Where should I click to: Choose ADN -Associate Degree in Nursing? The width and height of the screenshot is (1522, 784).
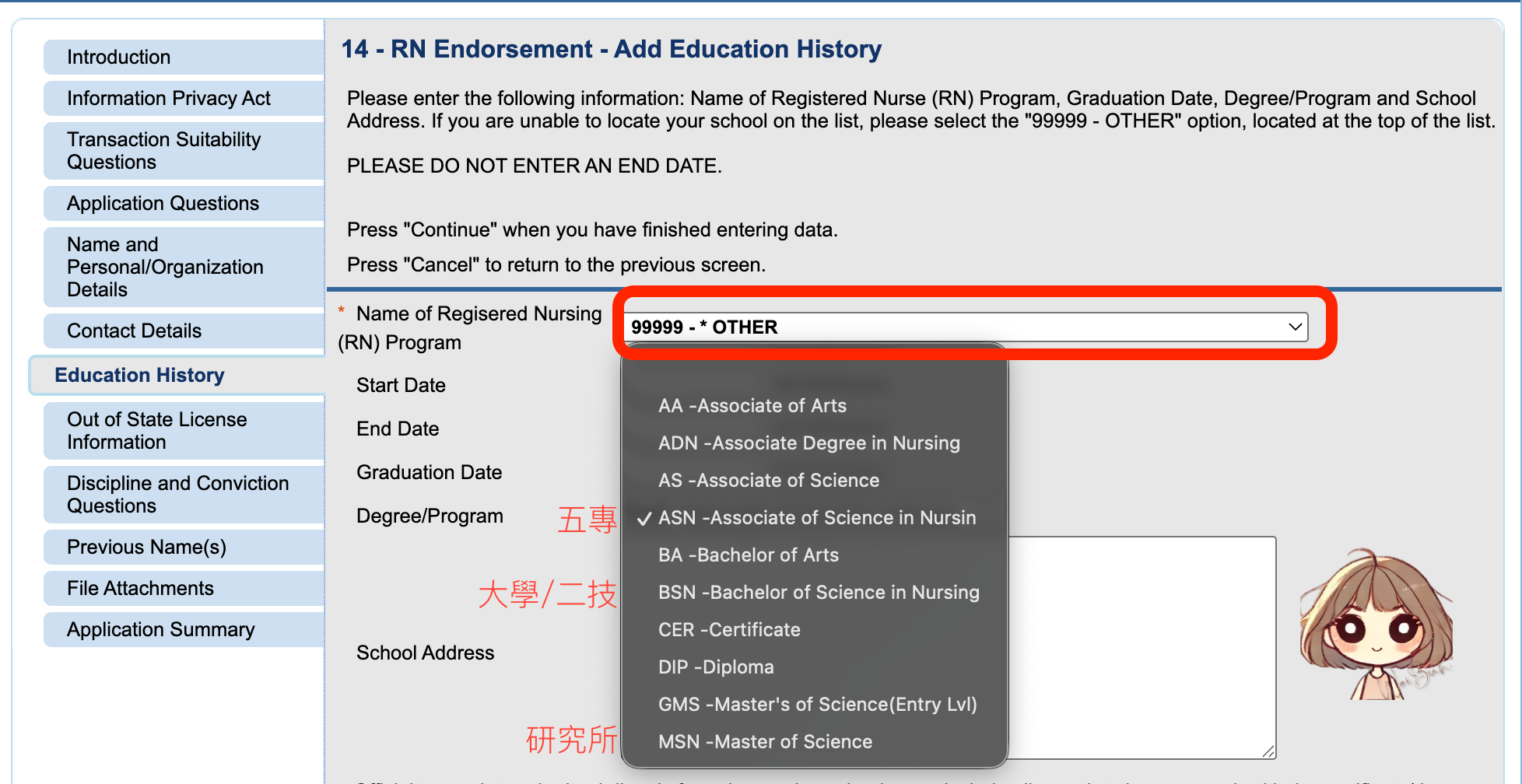click(x=814, y=443)
